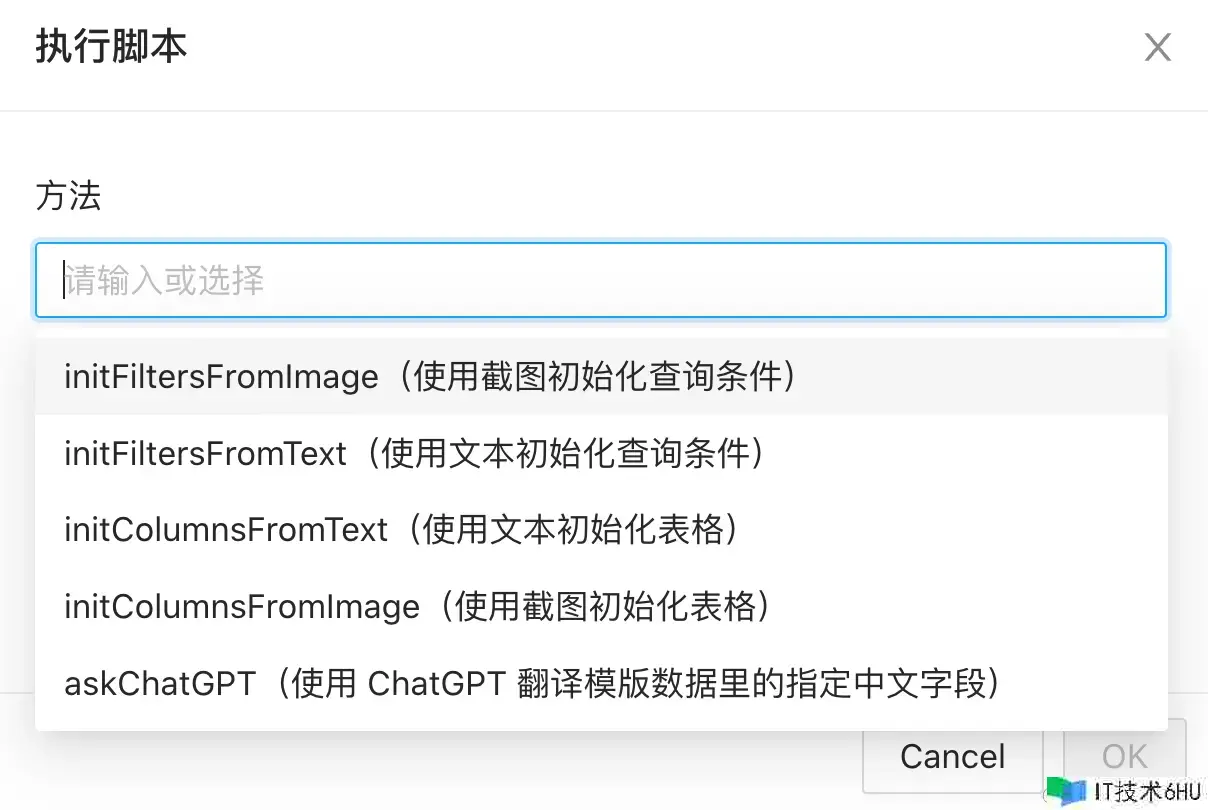
Task: Click the 方法 field label
Action: tap(68, 195)
